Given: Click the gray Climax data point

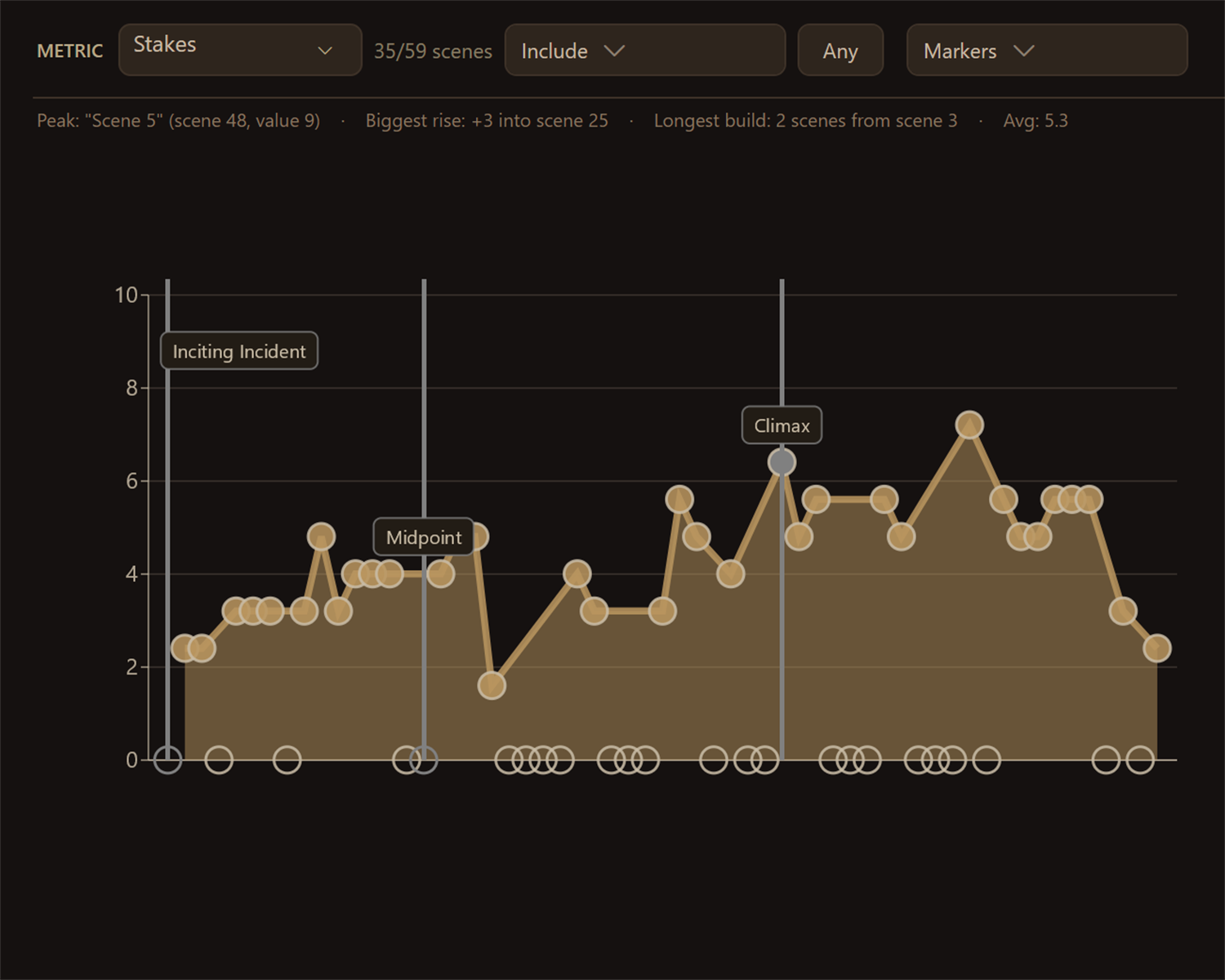Looking at the screenshot, I should point(782,462).
